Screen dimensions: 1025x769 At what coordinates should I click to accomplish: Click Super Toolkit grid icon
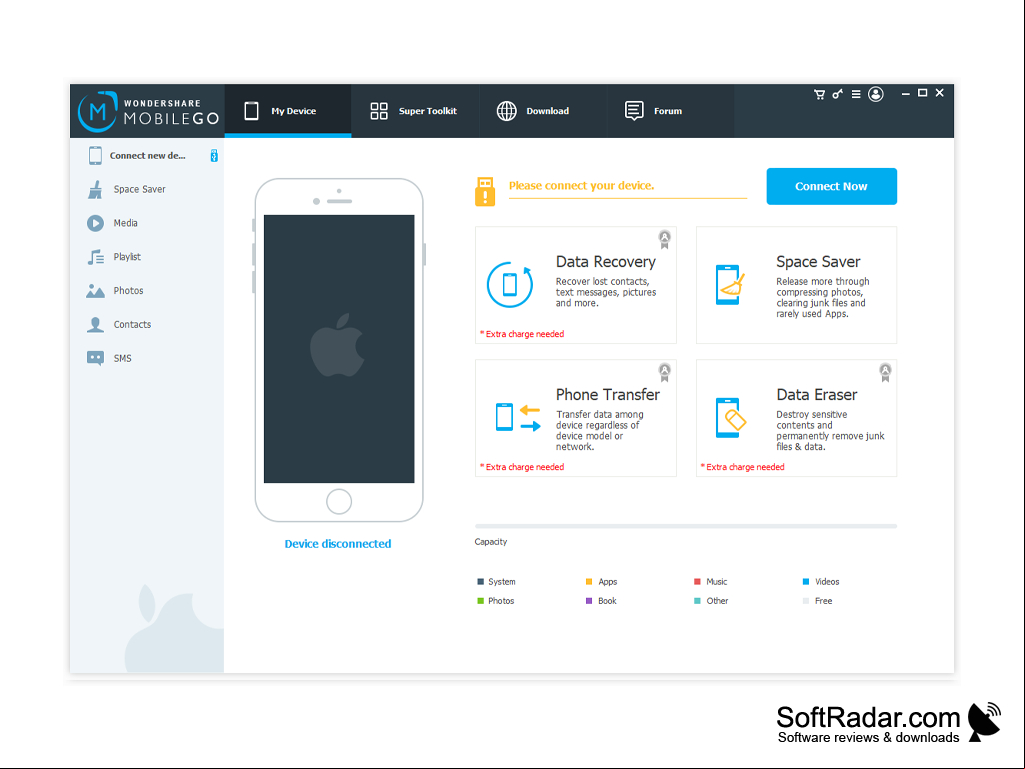point(379,111)
